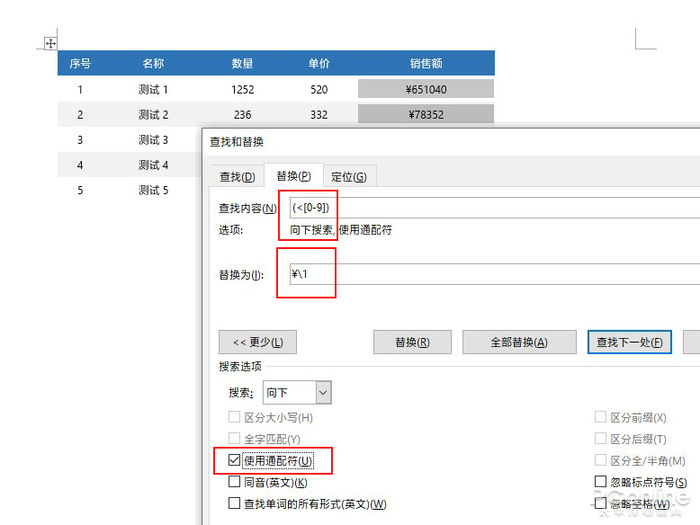The width and height of the screenshot is (700, 525).
Task: Click the 查找和替换 dialog title bar
Action: (451, 142)
